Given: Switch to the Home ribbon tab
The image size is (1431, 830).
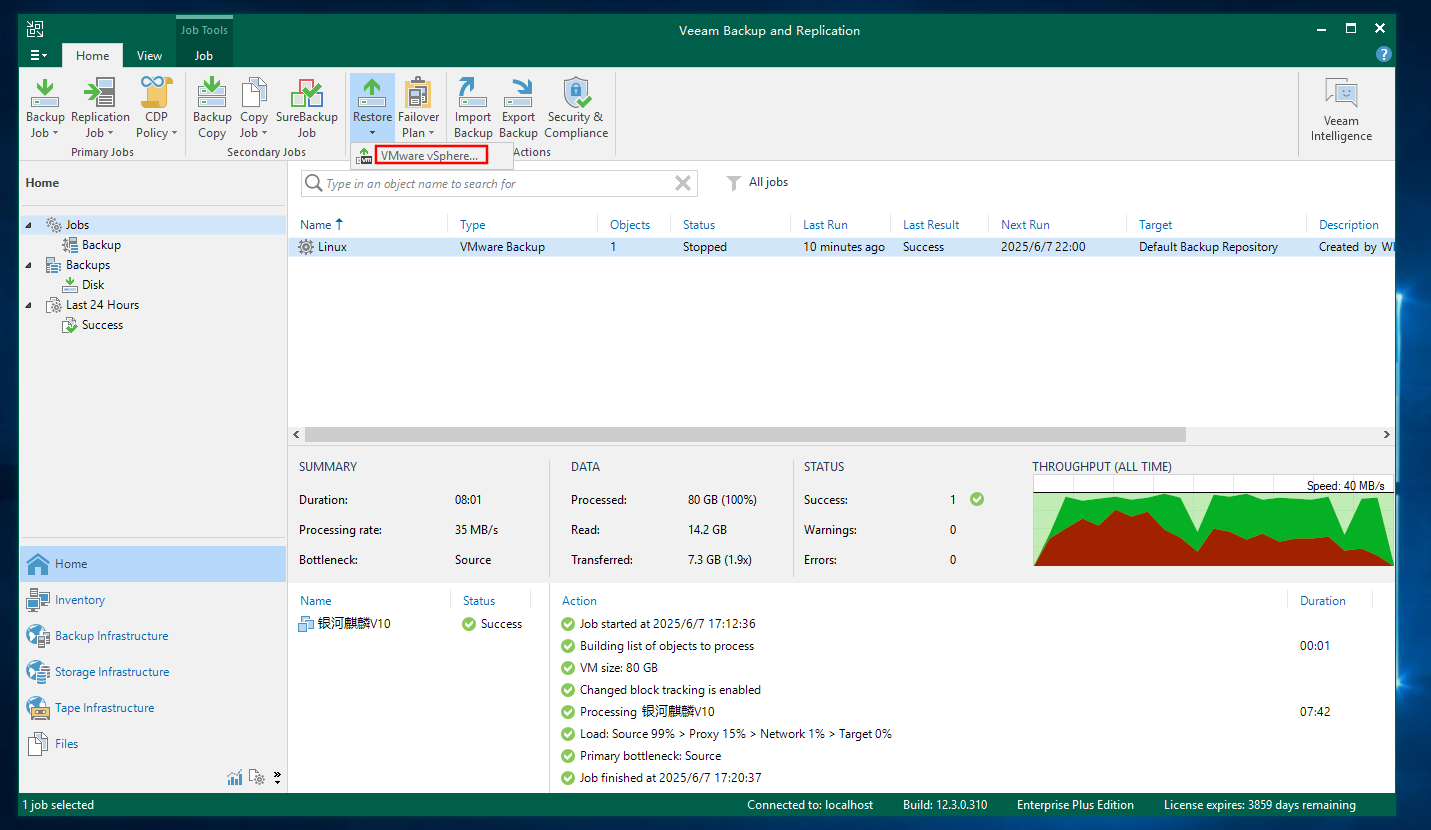Looking at the screenshot, I should point(92,56).
